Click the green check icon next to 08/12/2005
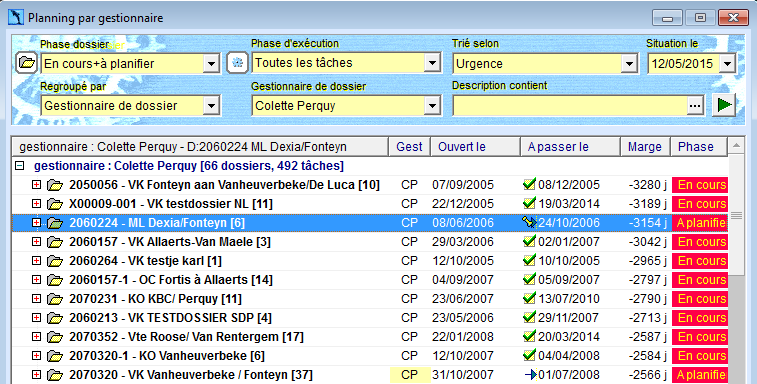The image size is (757, 384). click(530, 184)
